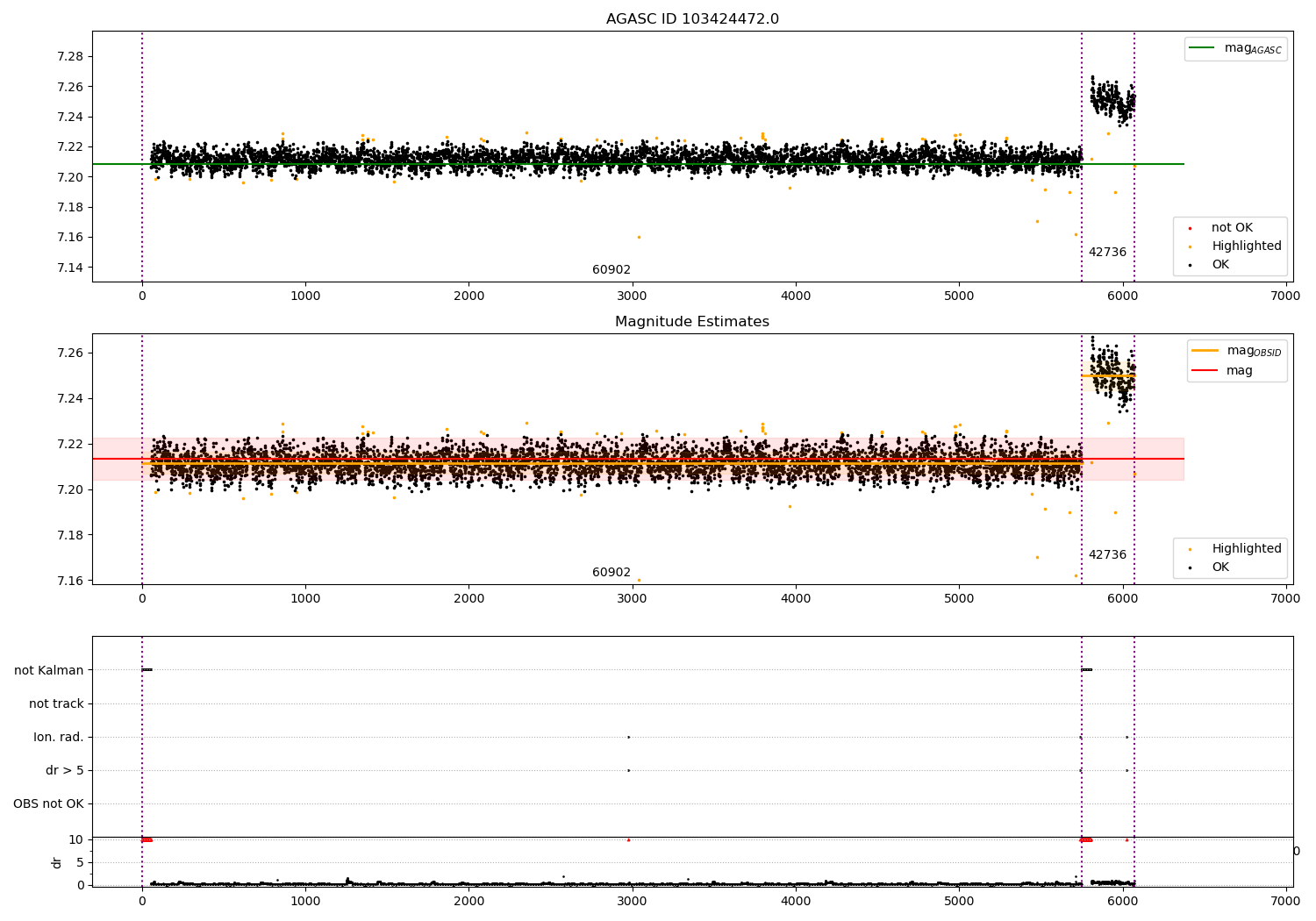Viewport: 1316px width, 921px height.
Task: Click the red 'mag' legend entry
Action: tap(1239, 371)
